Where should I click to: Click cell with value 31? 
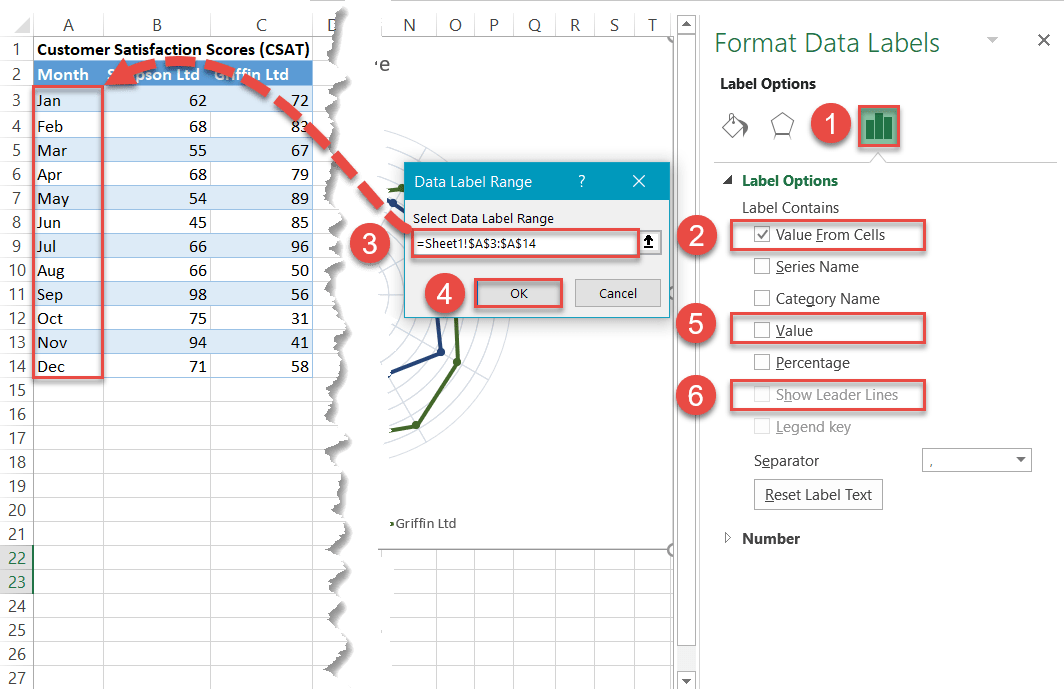click(x=261, y=318)
